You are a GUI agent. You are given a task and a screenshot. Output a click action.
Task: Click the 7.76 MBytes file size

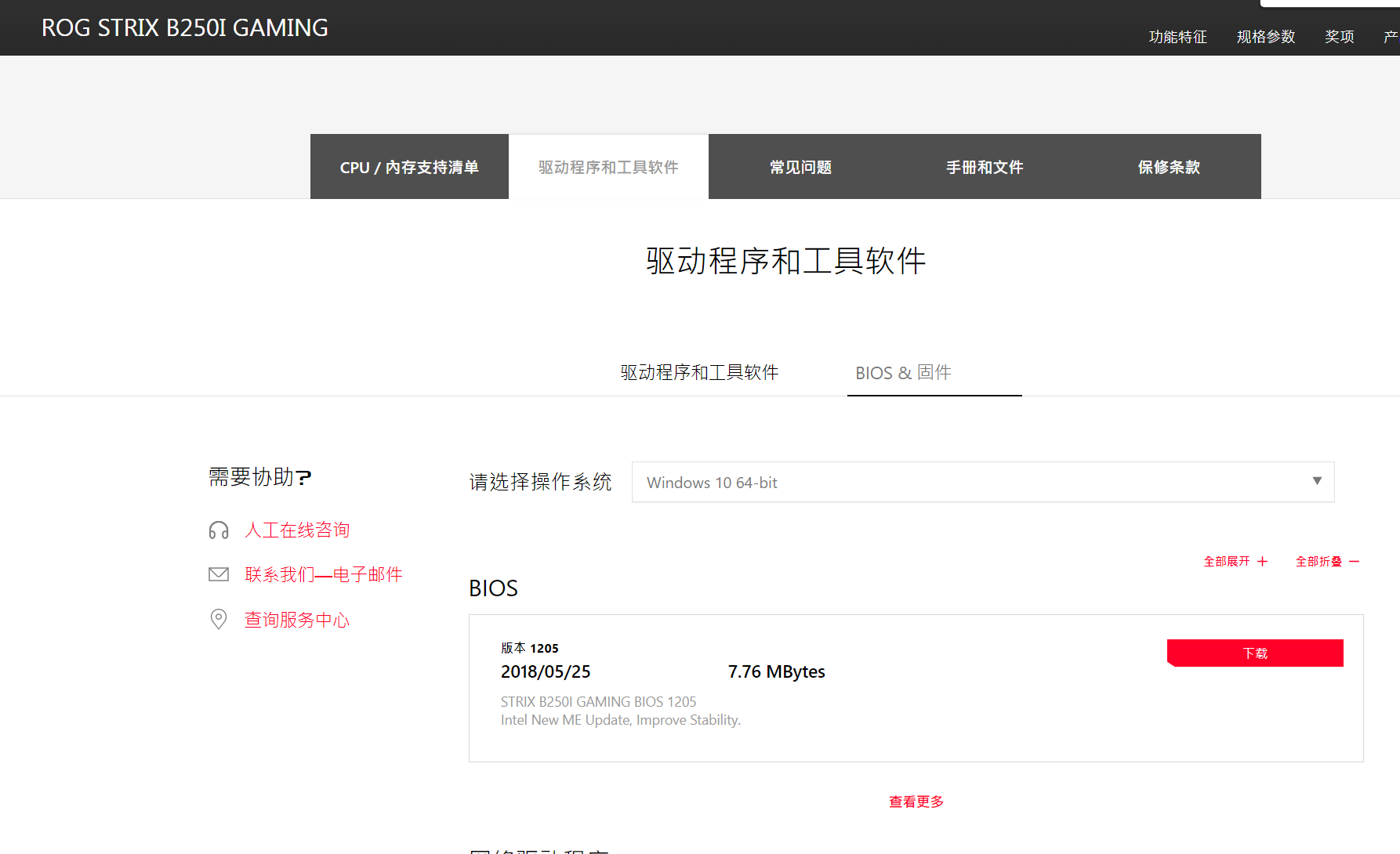776,671
